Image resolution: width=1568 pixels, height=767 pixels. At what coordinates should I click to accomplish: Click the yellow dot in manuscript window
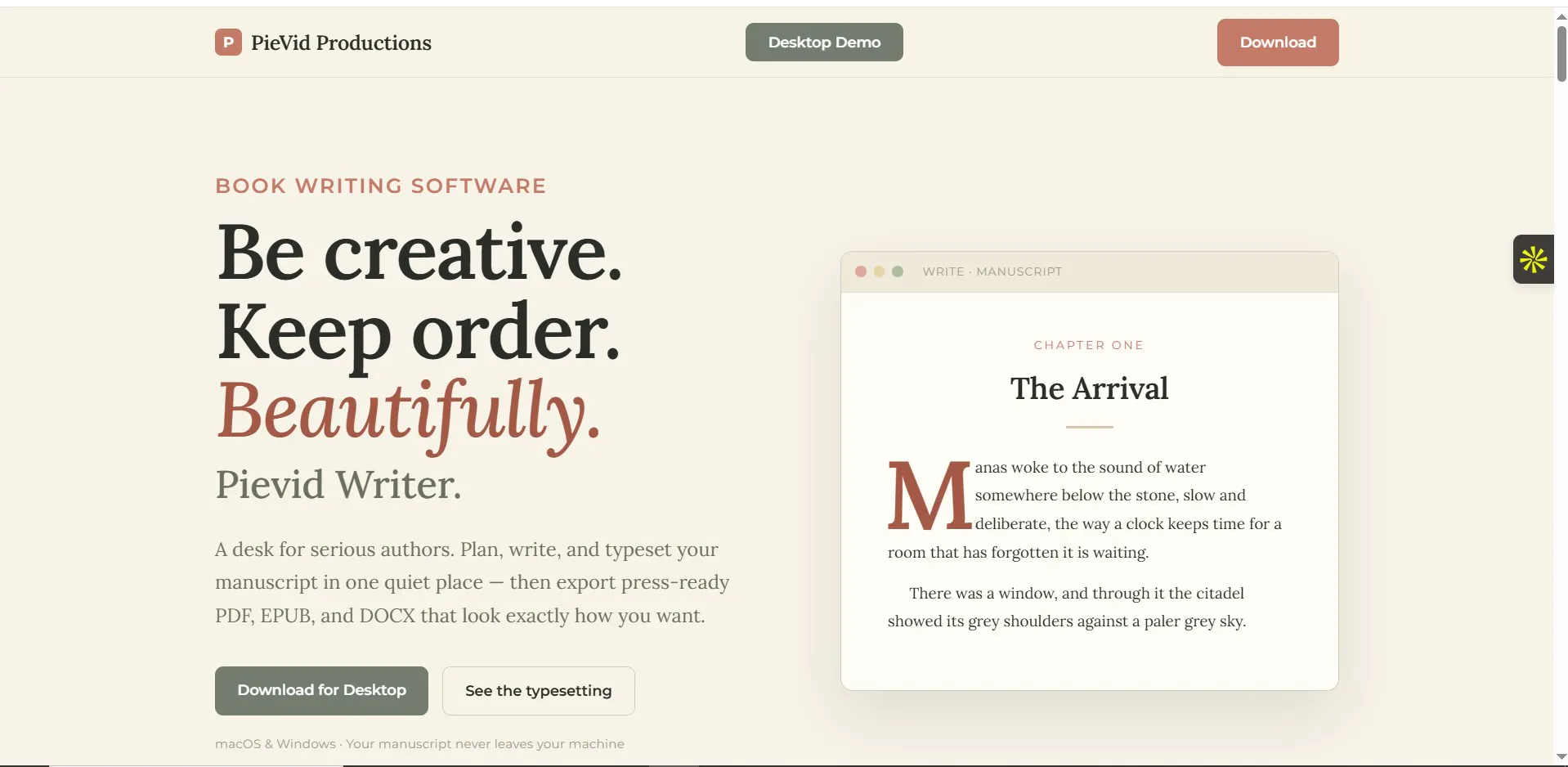[879, 271]
